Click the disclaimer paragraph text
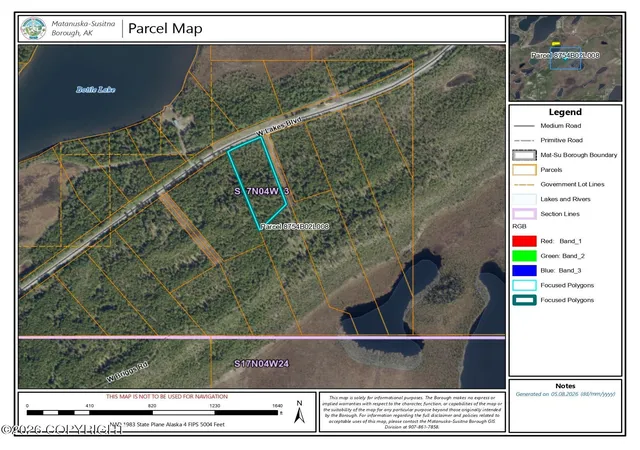640x450 pixels. [412, 412]
